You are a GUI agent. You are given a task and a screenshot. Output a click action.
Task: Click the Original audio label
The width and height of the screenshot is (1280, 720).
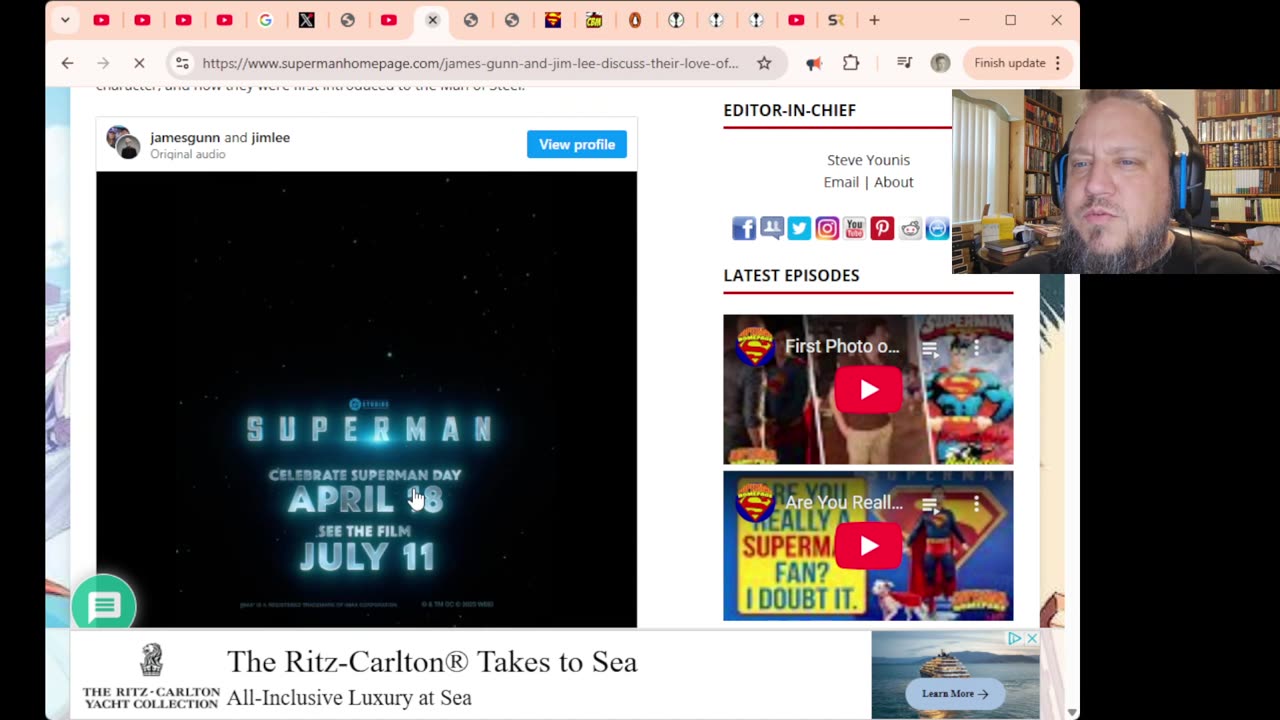point(188,154)
